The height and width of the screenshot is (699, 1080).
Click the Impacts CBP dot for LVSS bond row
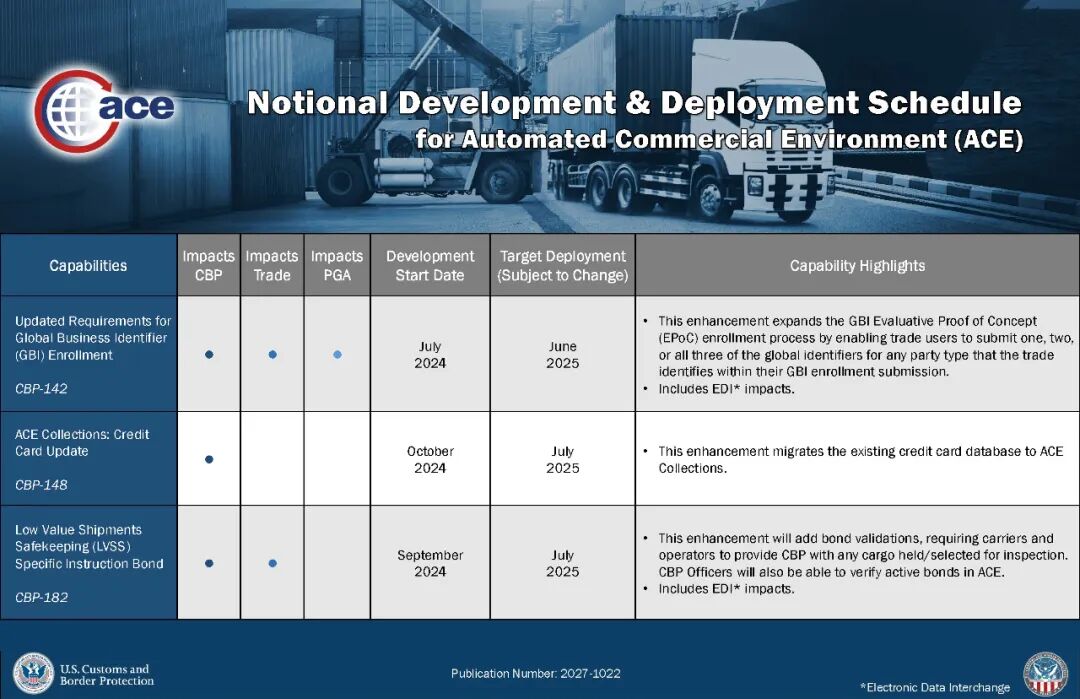pyautogui.click(x=209, y=563)
